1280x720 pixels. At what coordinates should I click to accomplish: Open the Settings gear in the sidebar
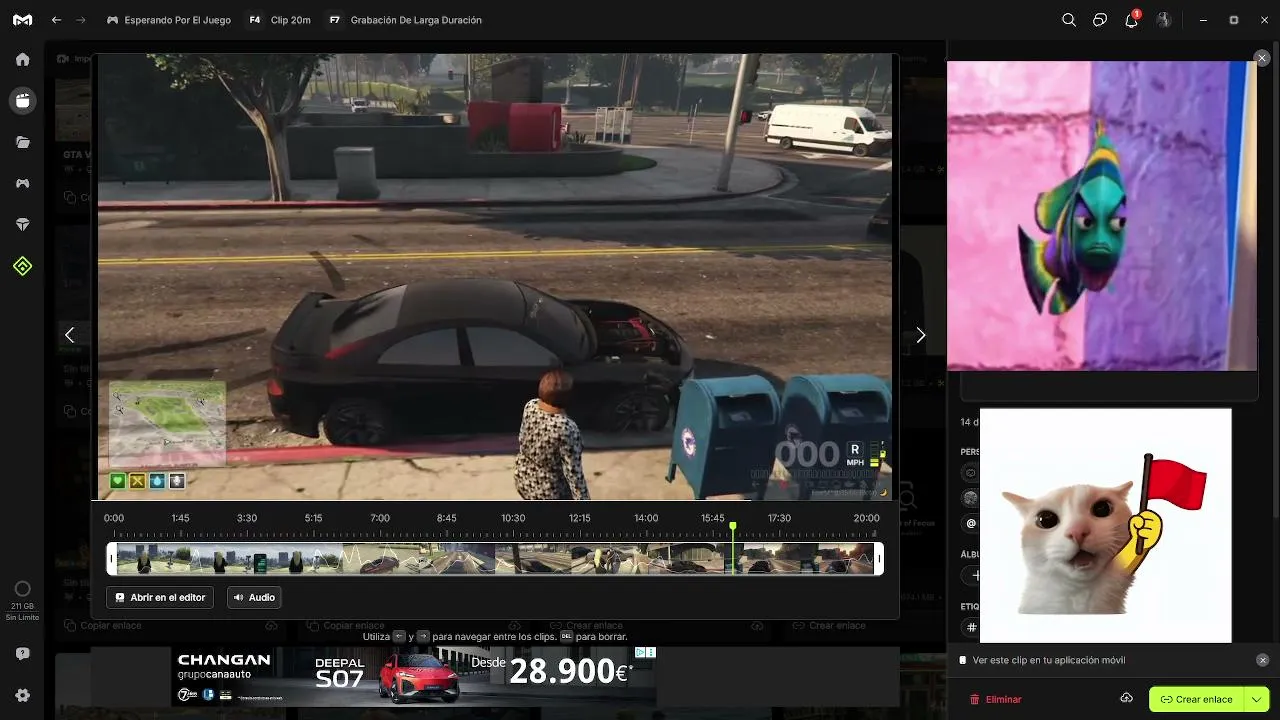[22, 695]
